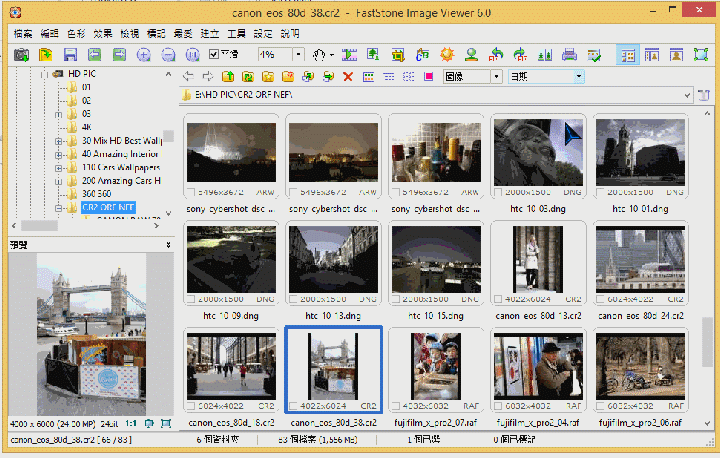Select the 360 360 folder in the tree
720x458 pixels.
pyautogui.click(x=96, y=194)
